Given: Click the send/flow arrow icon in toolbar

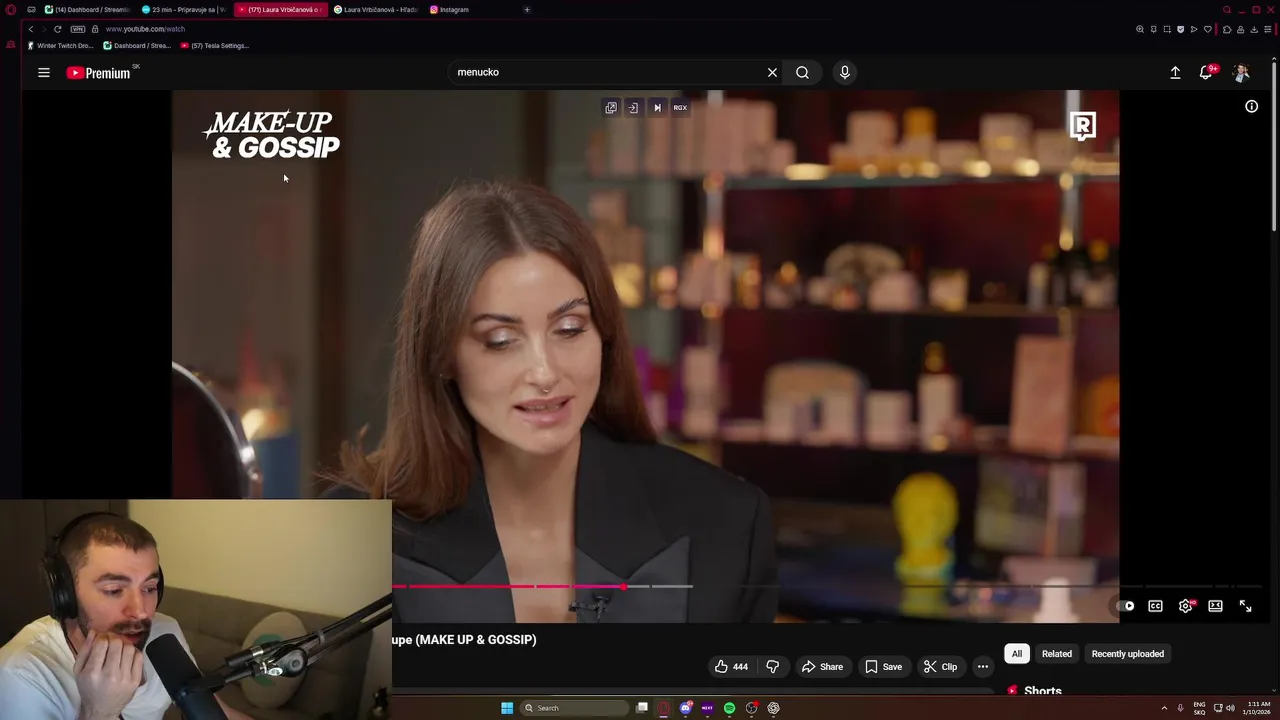Looking at the screenshot, I should 1193,29.
